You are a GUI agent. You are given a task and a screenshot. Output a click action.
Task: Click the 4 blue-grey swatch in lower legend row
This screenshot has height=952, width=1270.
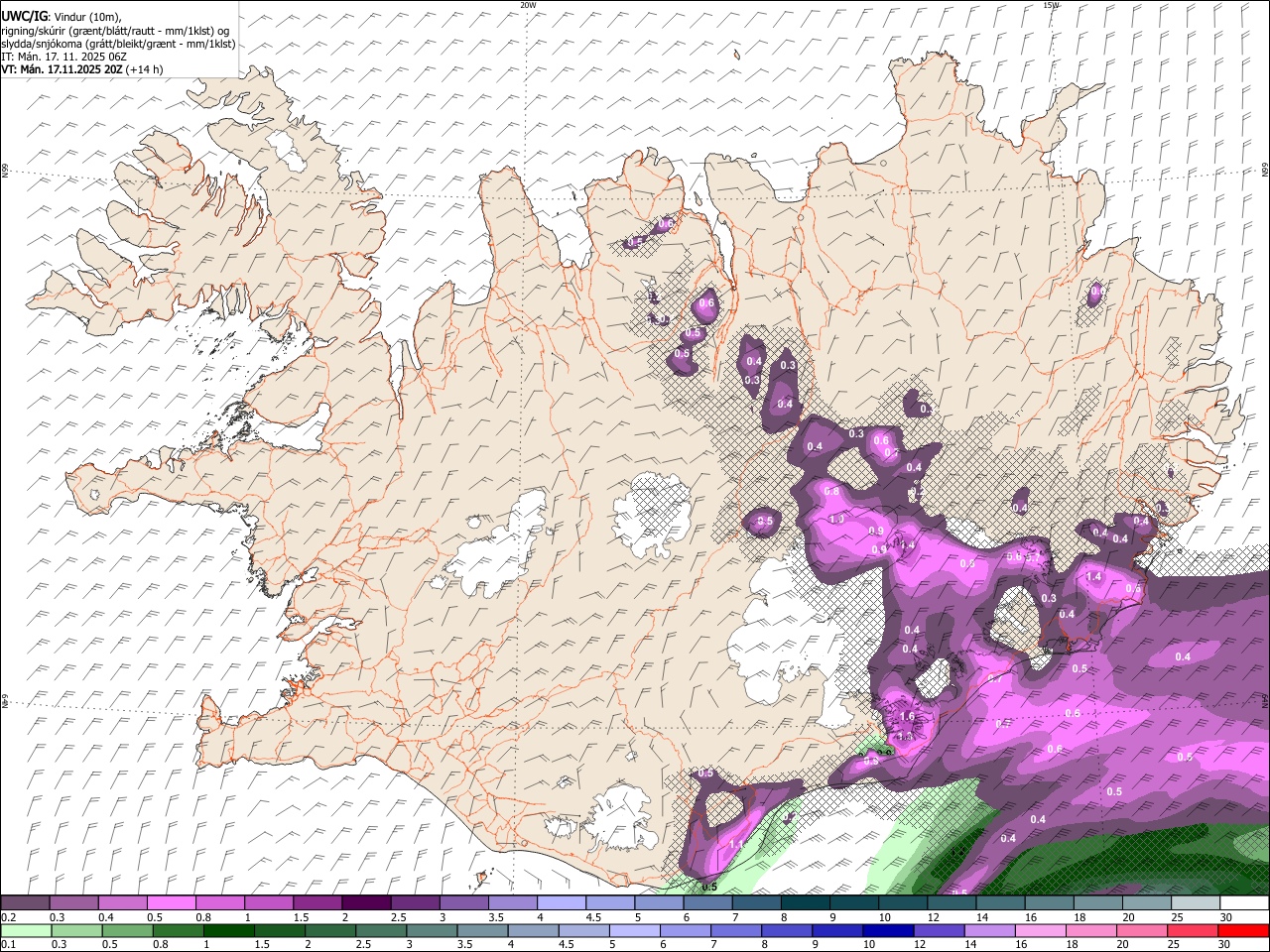point(536,930)
